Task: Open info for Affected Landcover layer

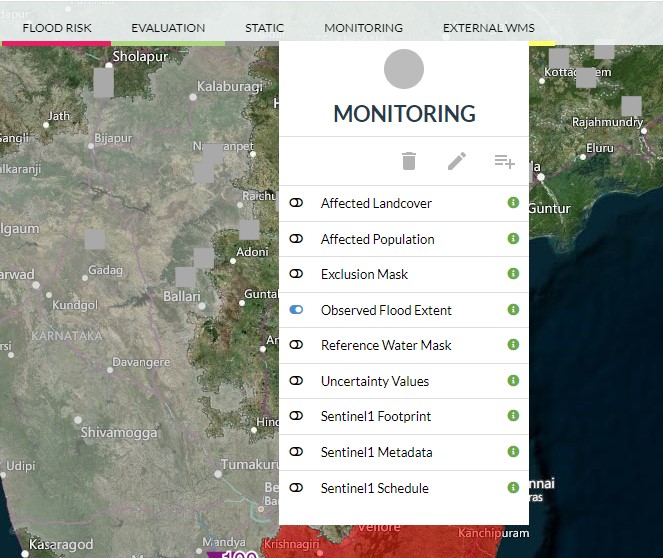Action: pyautogui.click(x=513, y=203)
